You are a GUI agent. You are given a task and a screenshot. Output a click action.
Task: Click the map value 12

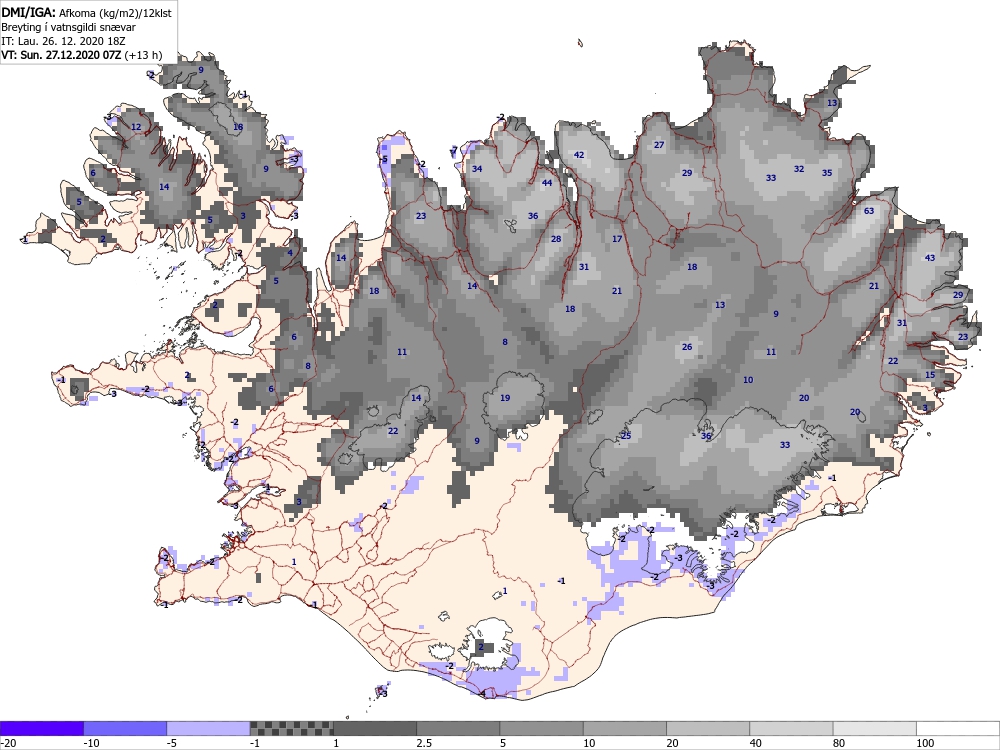click(136, 127)
